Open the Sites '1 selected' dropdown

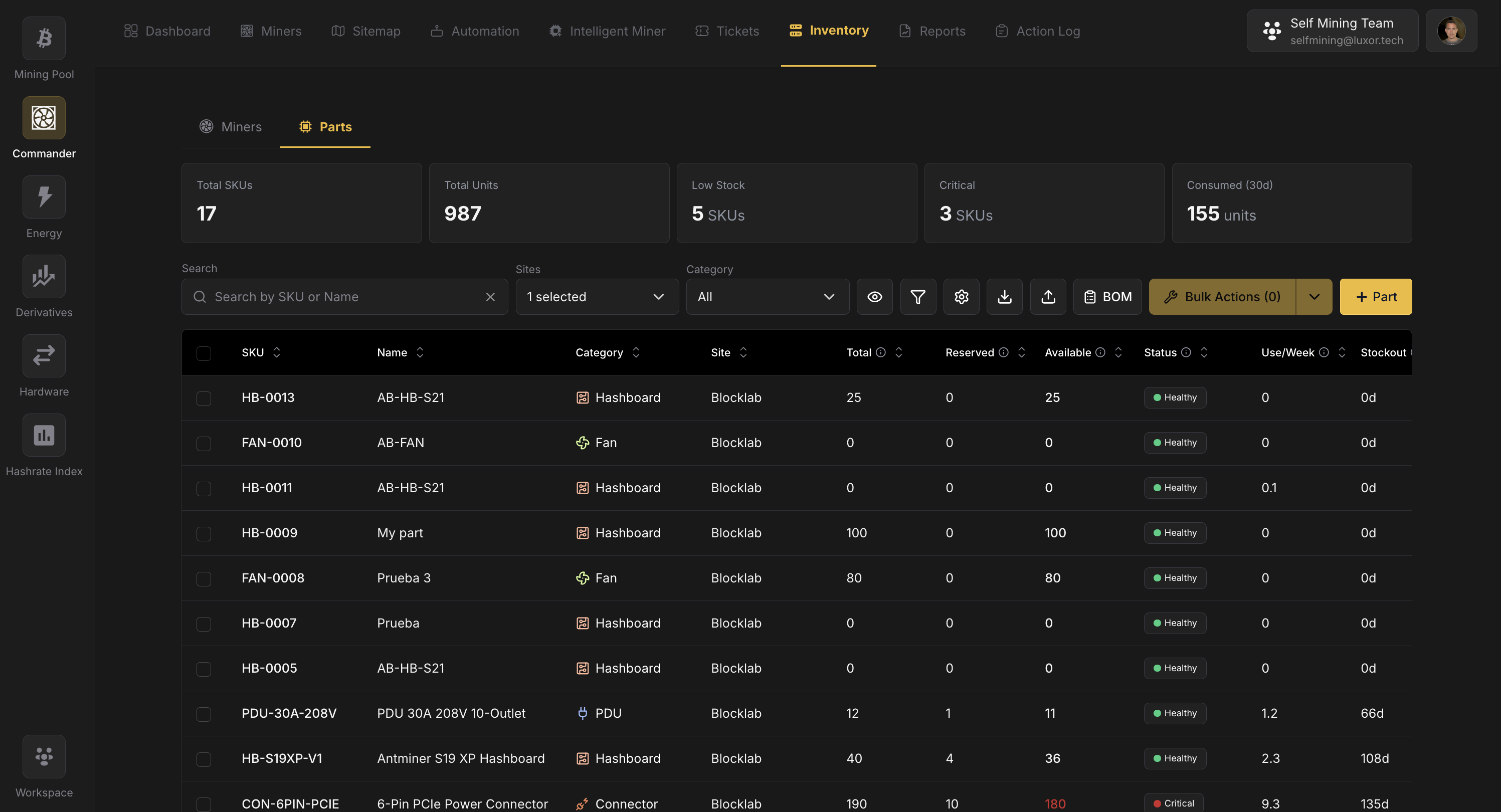pos(597,297)
